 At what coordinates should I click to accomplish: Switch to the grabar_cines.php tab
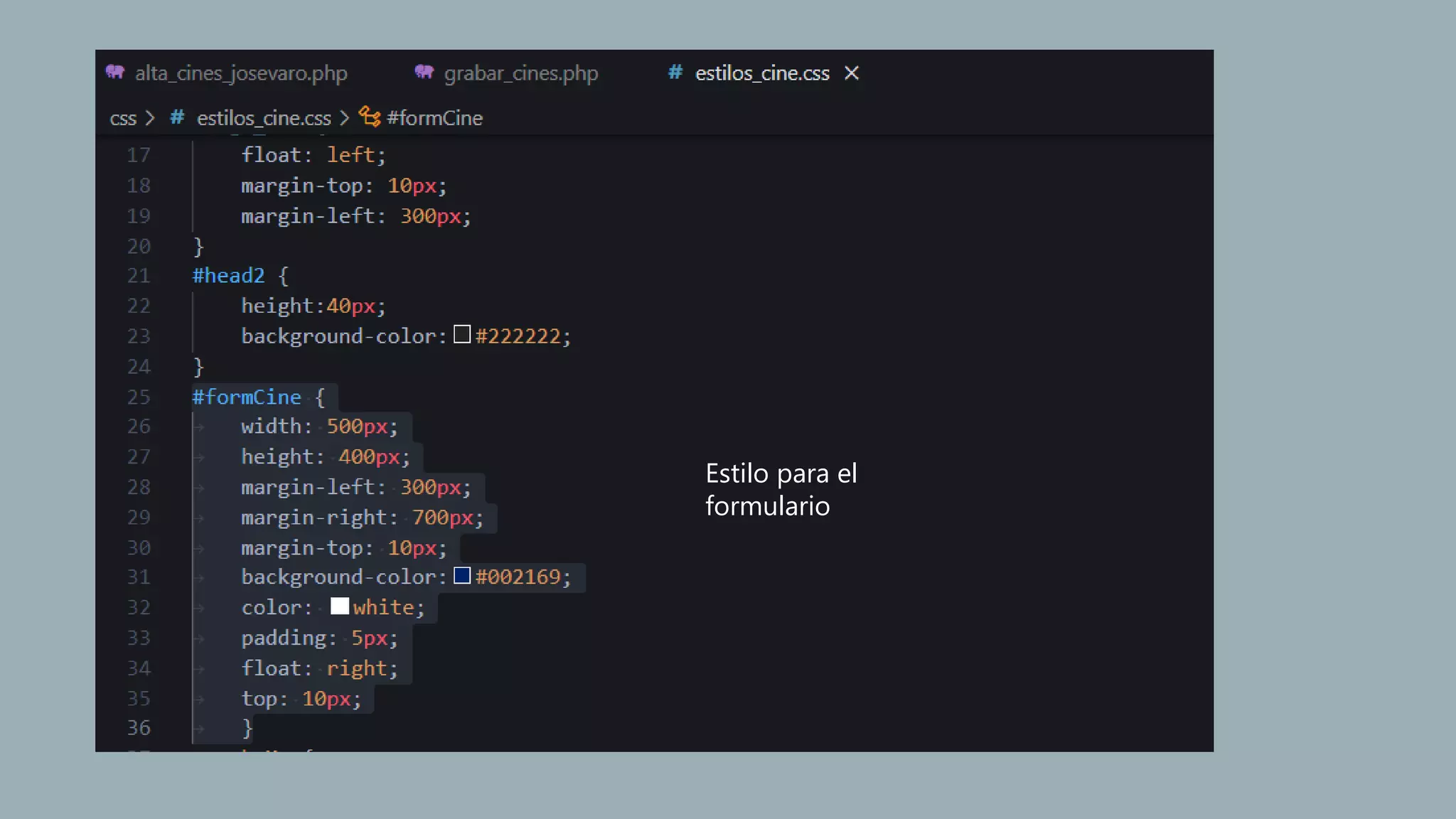(x=520, y=73)
